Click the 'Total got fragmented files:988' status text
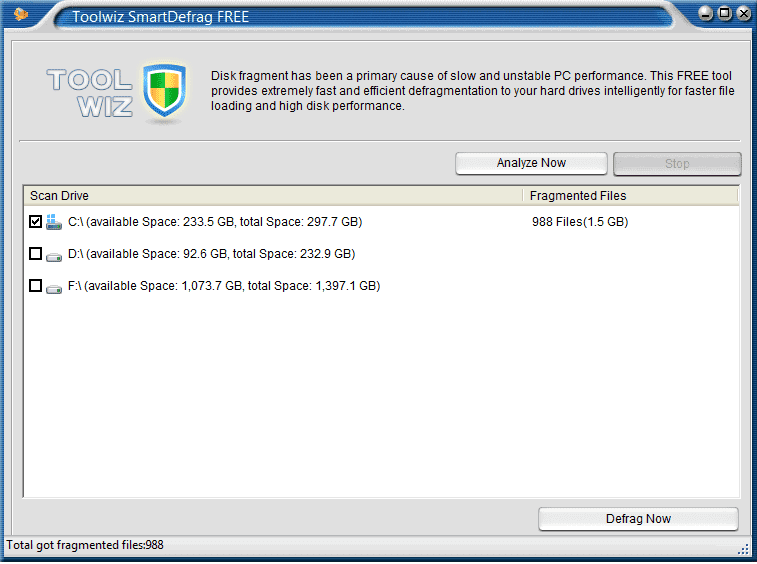Viewport: 757px width, 564px height. 85,545
